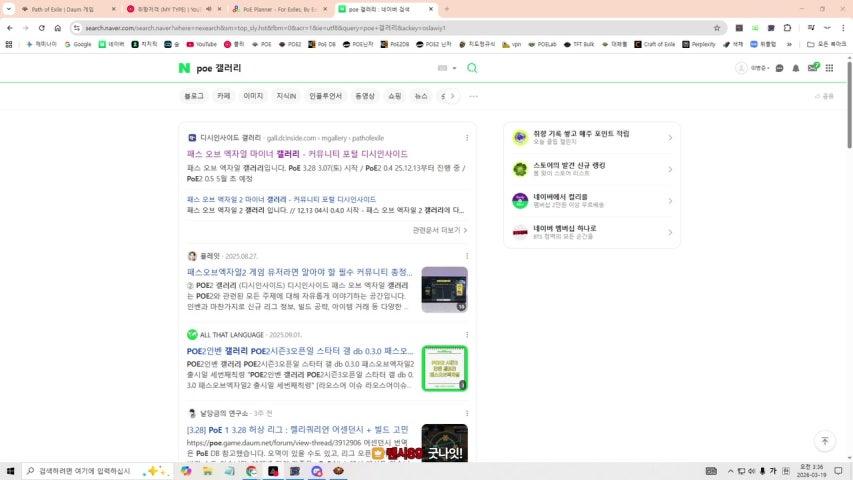Open the YouTube bookmark

(x=201, y=44)
